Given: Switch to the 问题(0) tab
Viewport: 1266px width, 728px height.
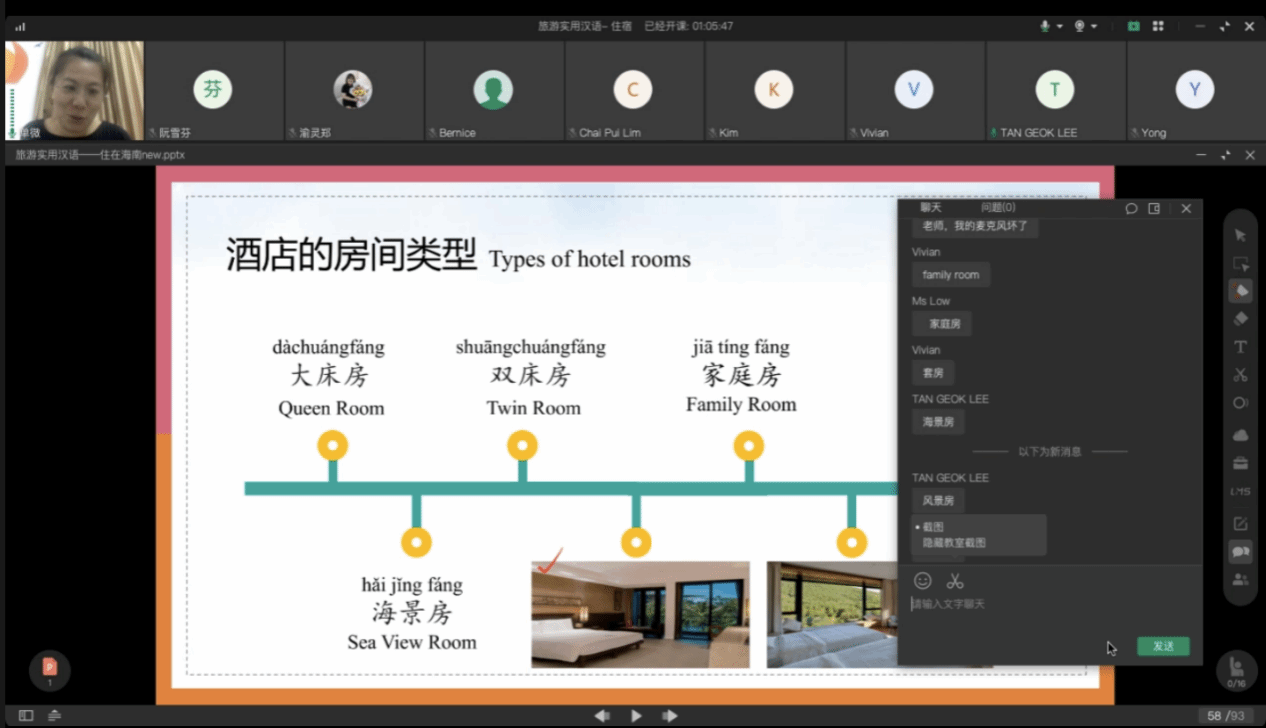Looking at the screenshot, I should (x=997, y=208).
